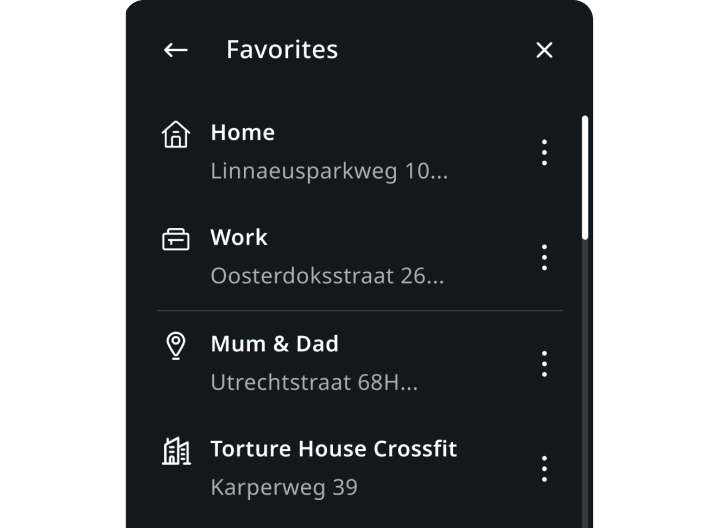Screen dimensions: 716x528
Task: Click the Work briefcase icon
Action: click(x=175, y=240)
